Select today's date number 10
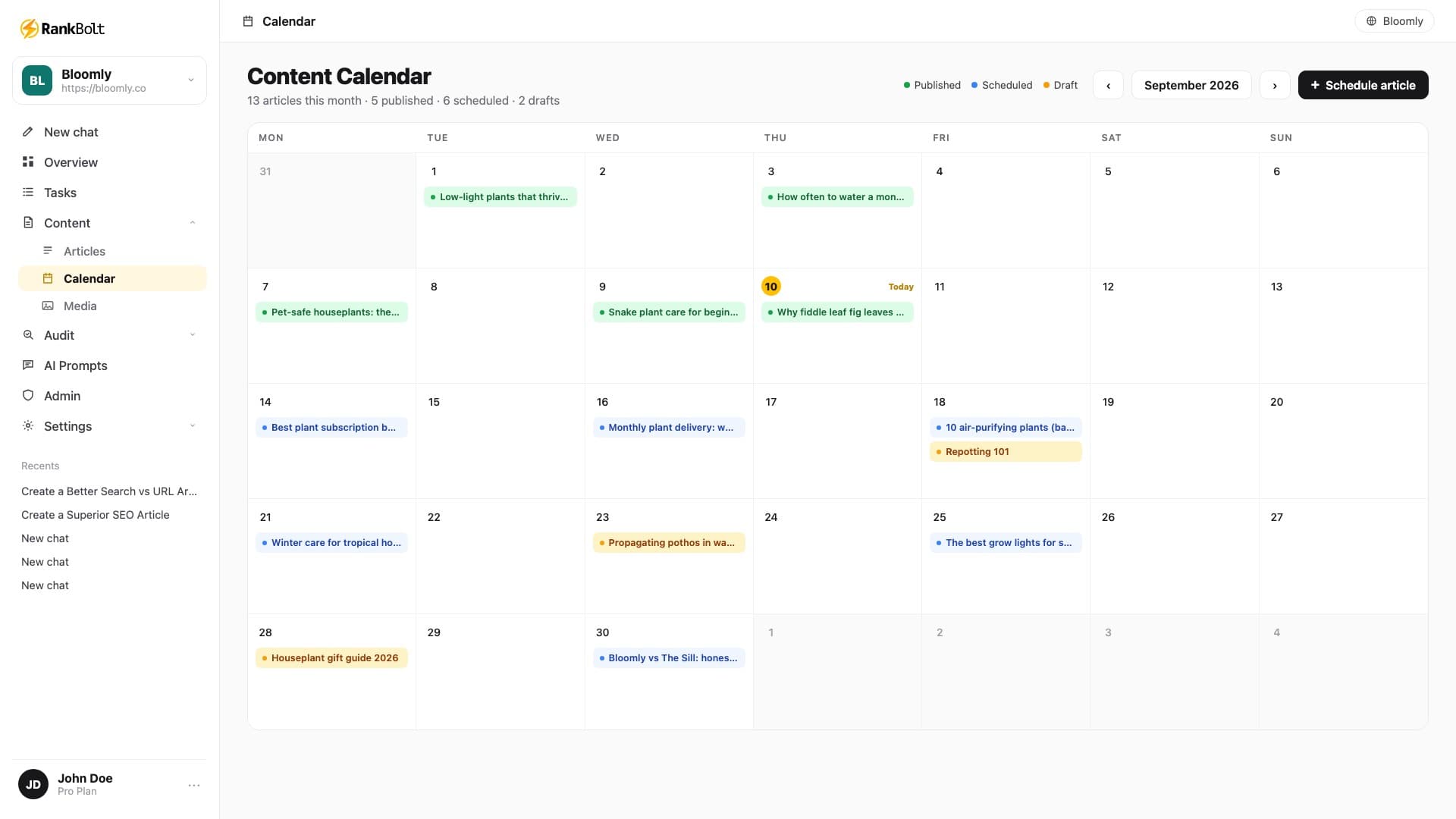The width and height of the screenshot is (1456, 819). pos(770,286)
